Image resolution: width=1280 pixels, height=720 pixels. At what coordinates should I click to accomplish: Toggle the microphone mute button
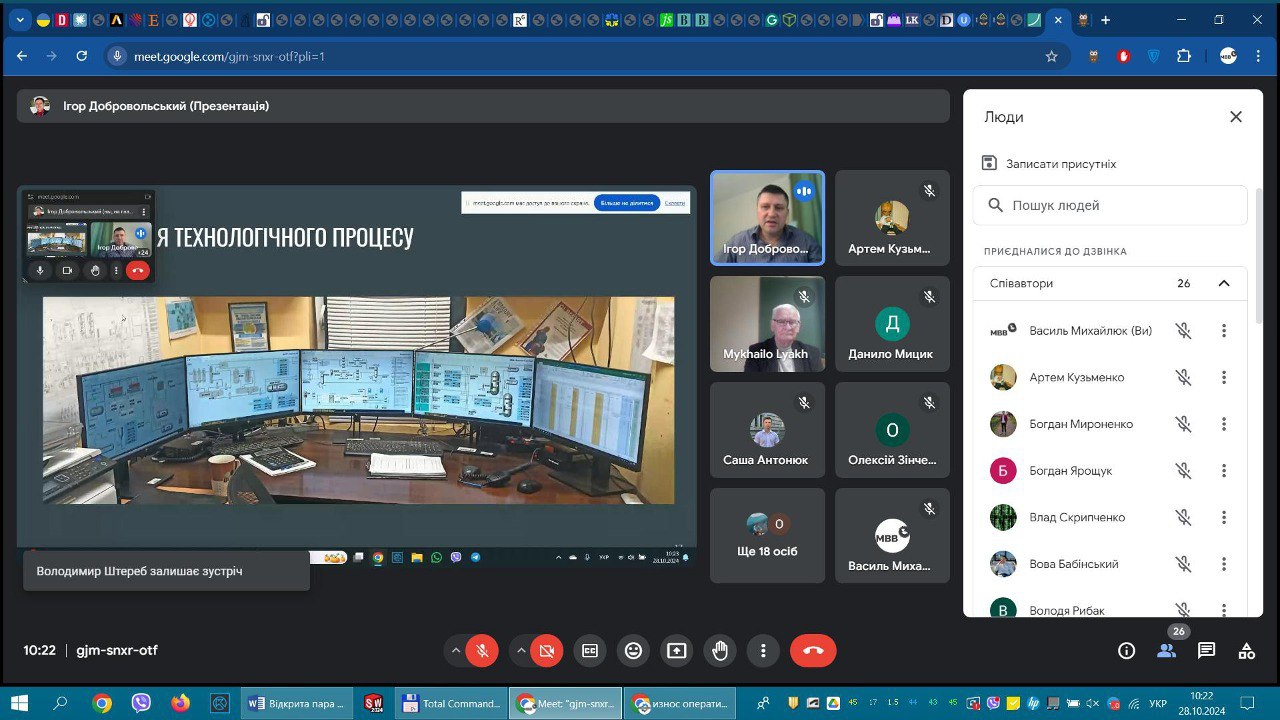click(x=482, y=651)
